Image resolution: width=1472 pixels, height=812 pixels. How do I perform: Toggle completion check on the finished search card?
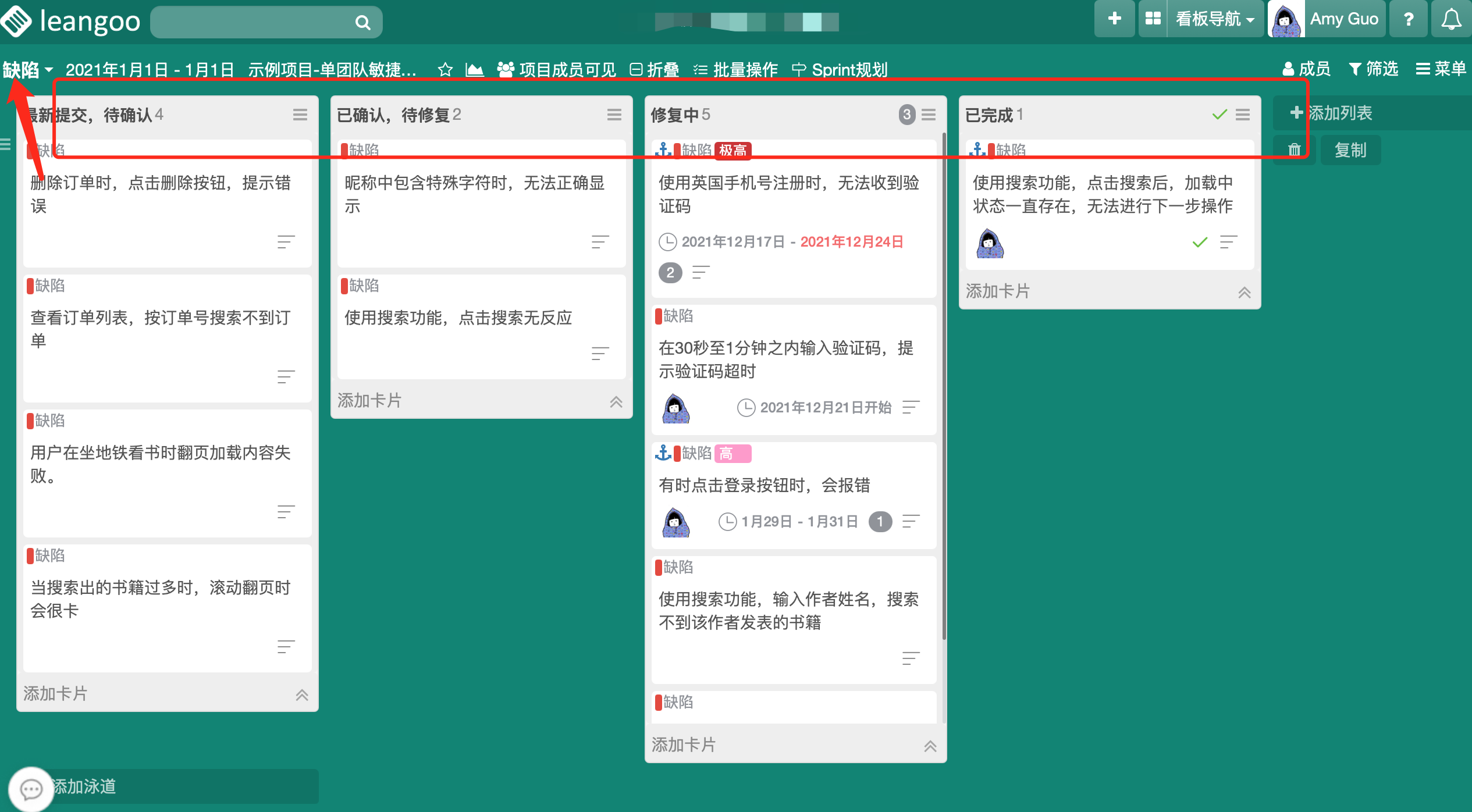pyautogui.click(x=1200, y=242)
